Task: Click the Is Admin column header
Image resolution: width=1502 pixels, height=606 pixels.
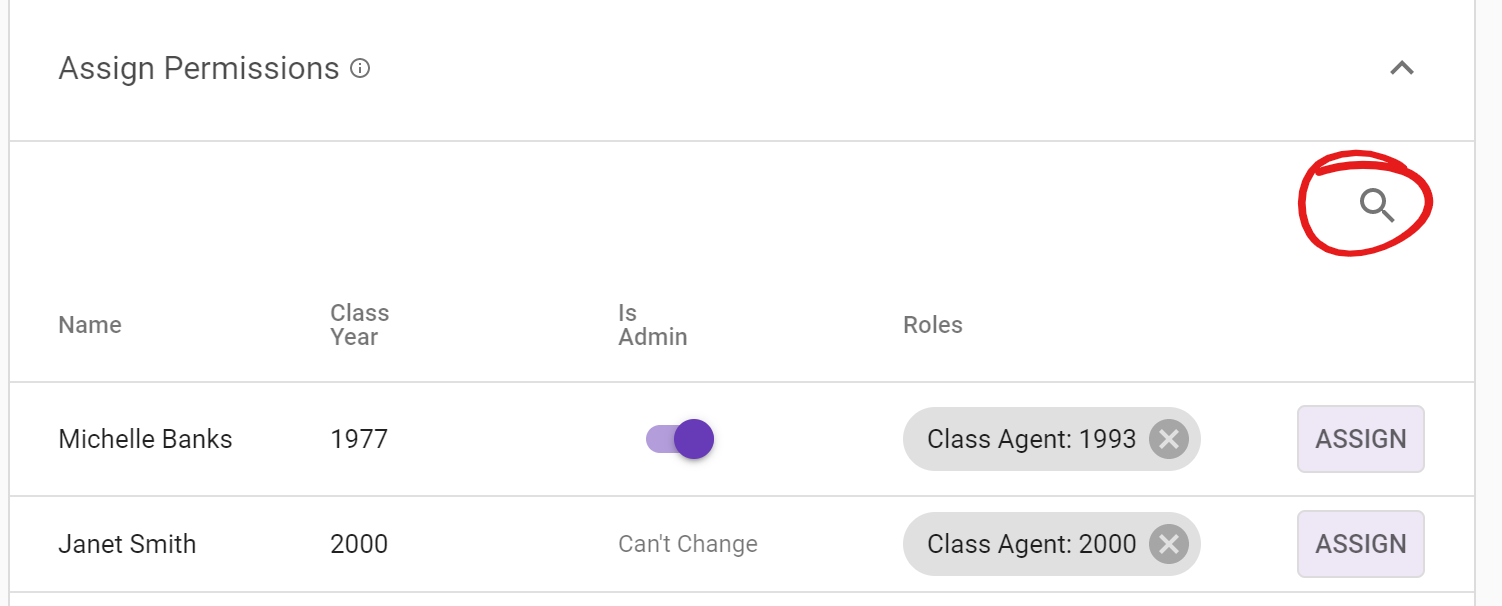Action: click(x=652, y=325)
